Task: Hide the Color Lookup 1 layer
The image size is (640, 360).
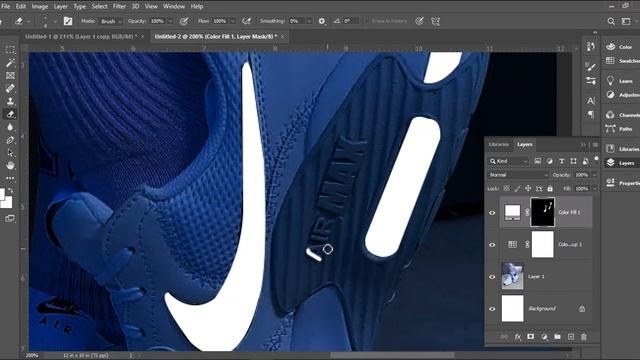Action: (492, 244)
